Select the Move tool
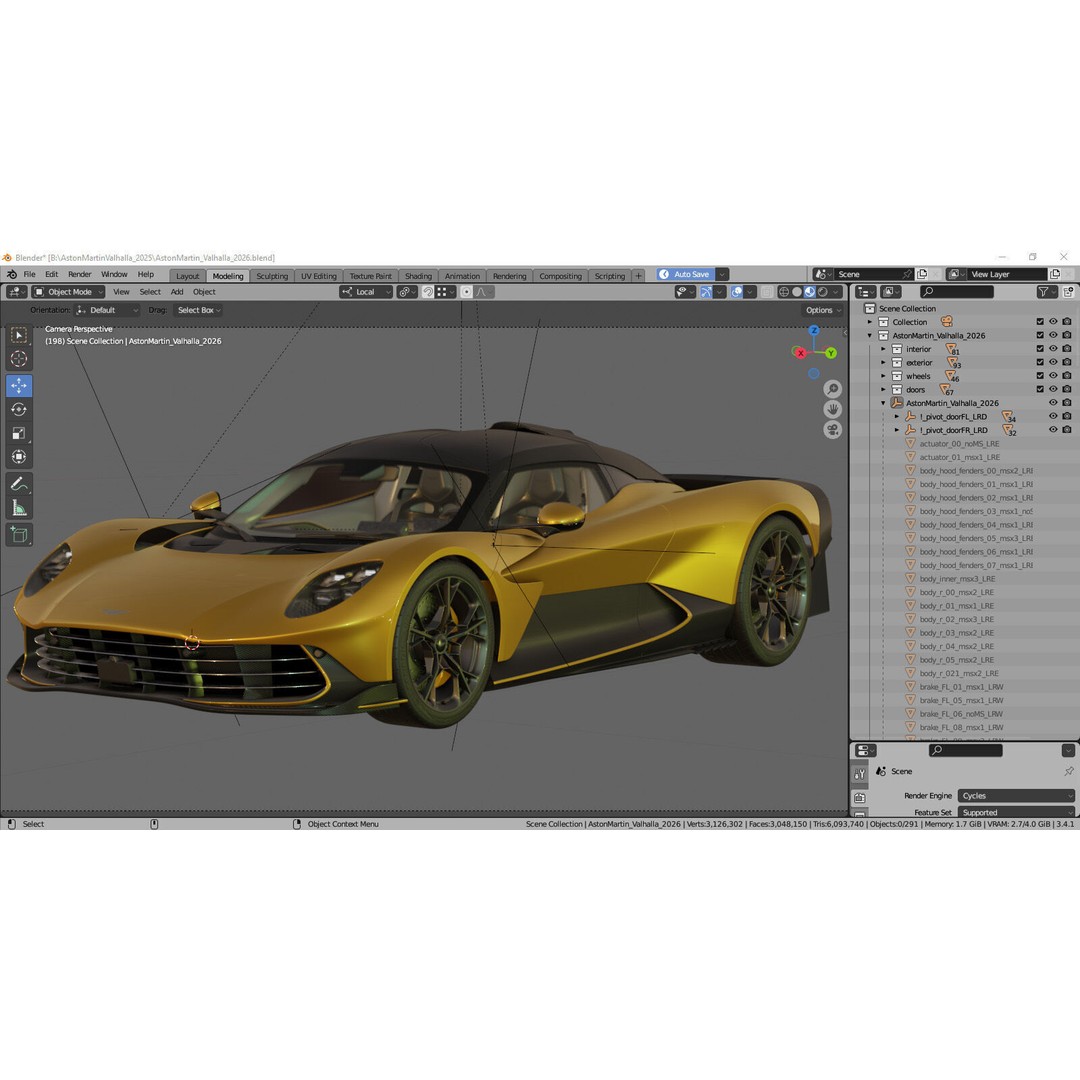This screenshot has width=1080, height=1080. pyautogui.click(x=19, y=385)
